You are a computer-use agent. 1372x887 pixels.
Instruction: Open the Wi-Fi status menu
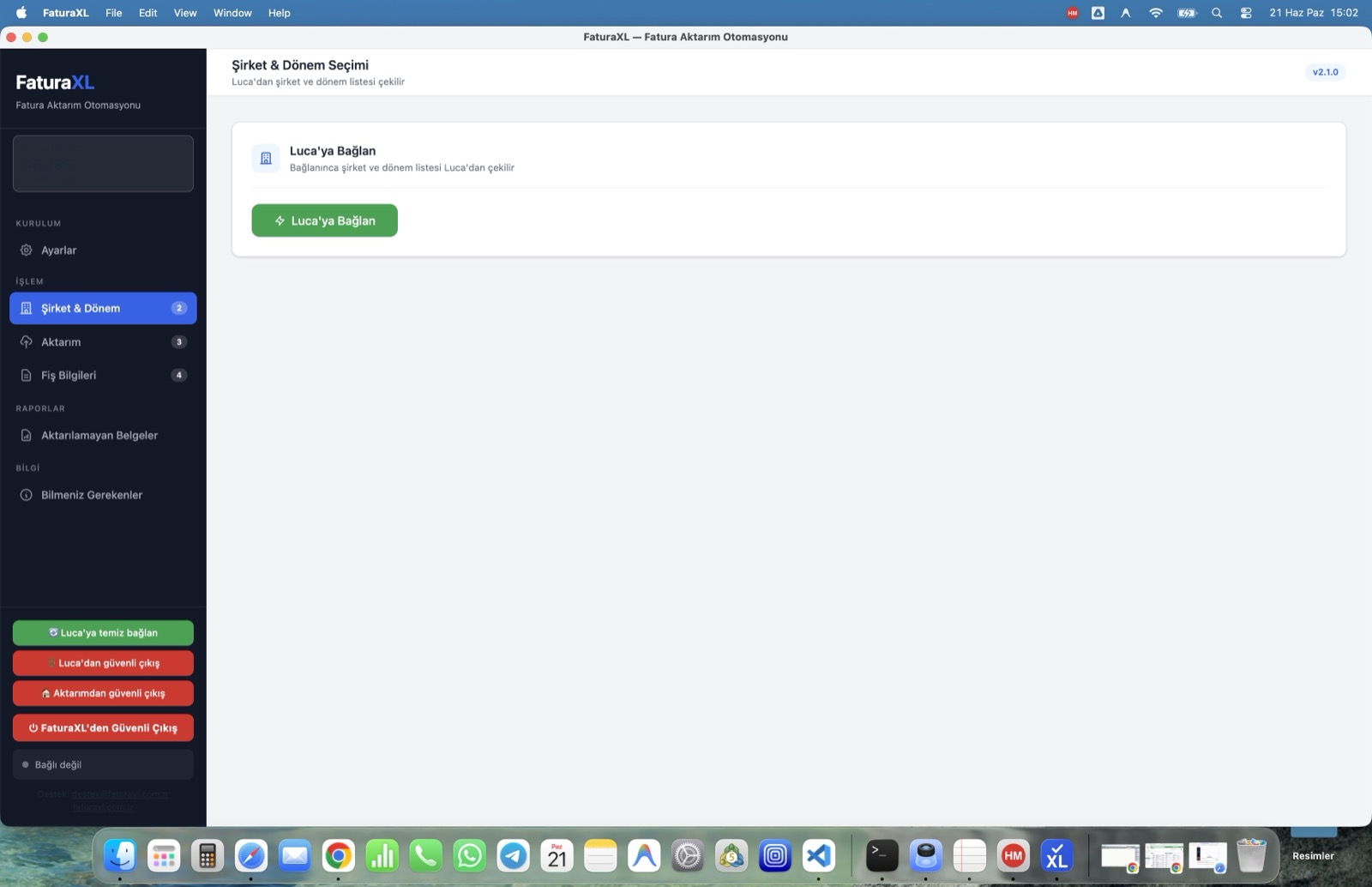click(x=1156, y=13)
